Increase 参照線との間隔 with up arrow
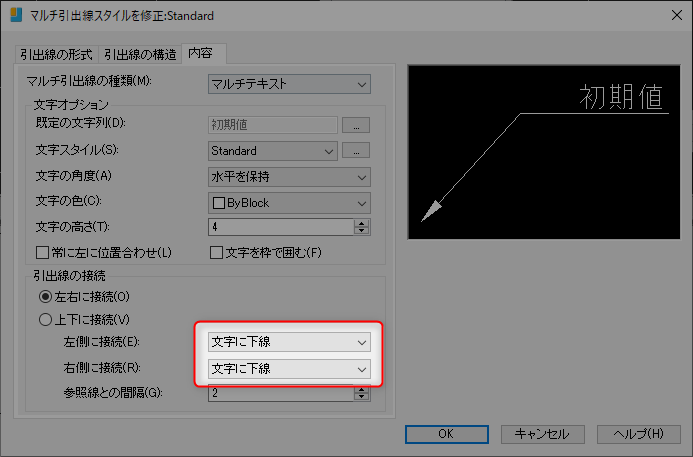The height and width of the screenshot is (457, 693). (362, 389)
